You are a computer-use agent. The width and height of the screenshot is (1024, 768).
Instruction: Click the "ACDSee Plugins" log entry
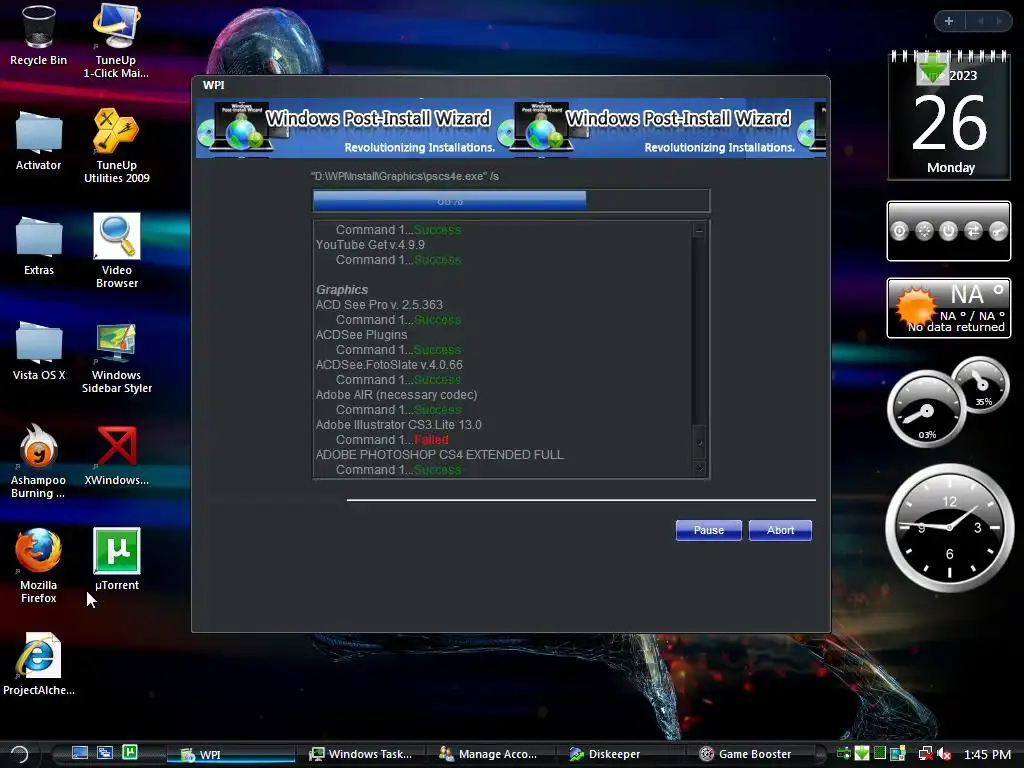coord(361,335)
